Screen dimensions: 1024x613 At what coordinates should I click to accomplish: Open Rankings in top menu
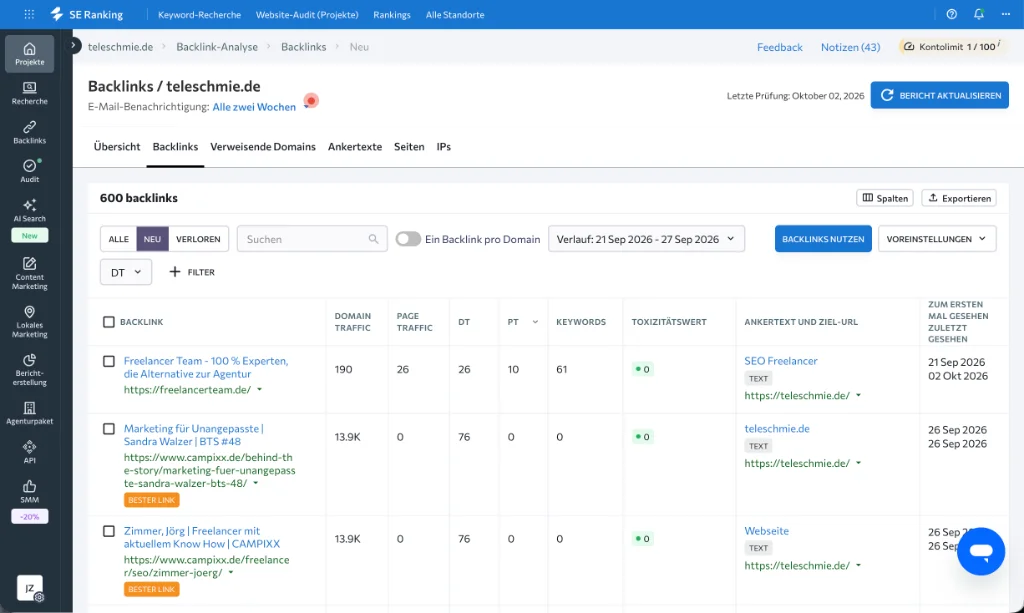(x=392, y=14)
